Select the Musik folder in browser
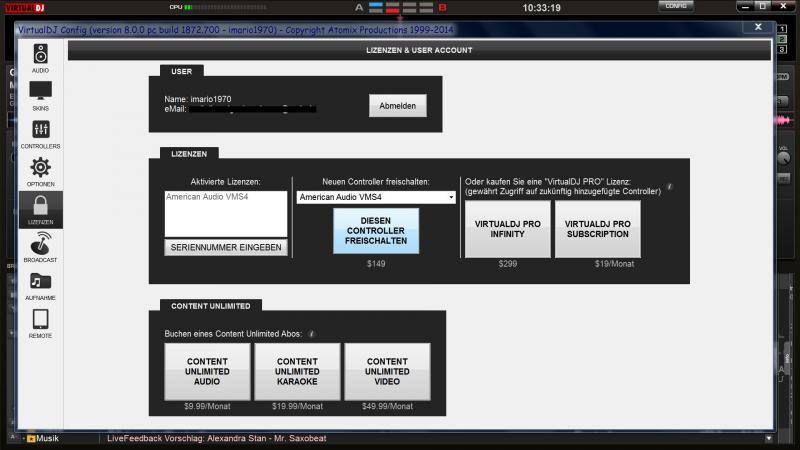 43,438
